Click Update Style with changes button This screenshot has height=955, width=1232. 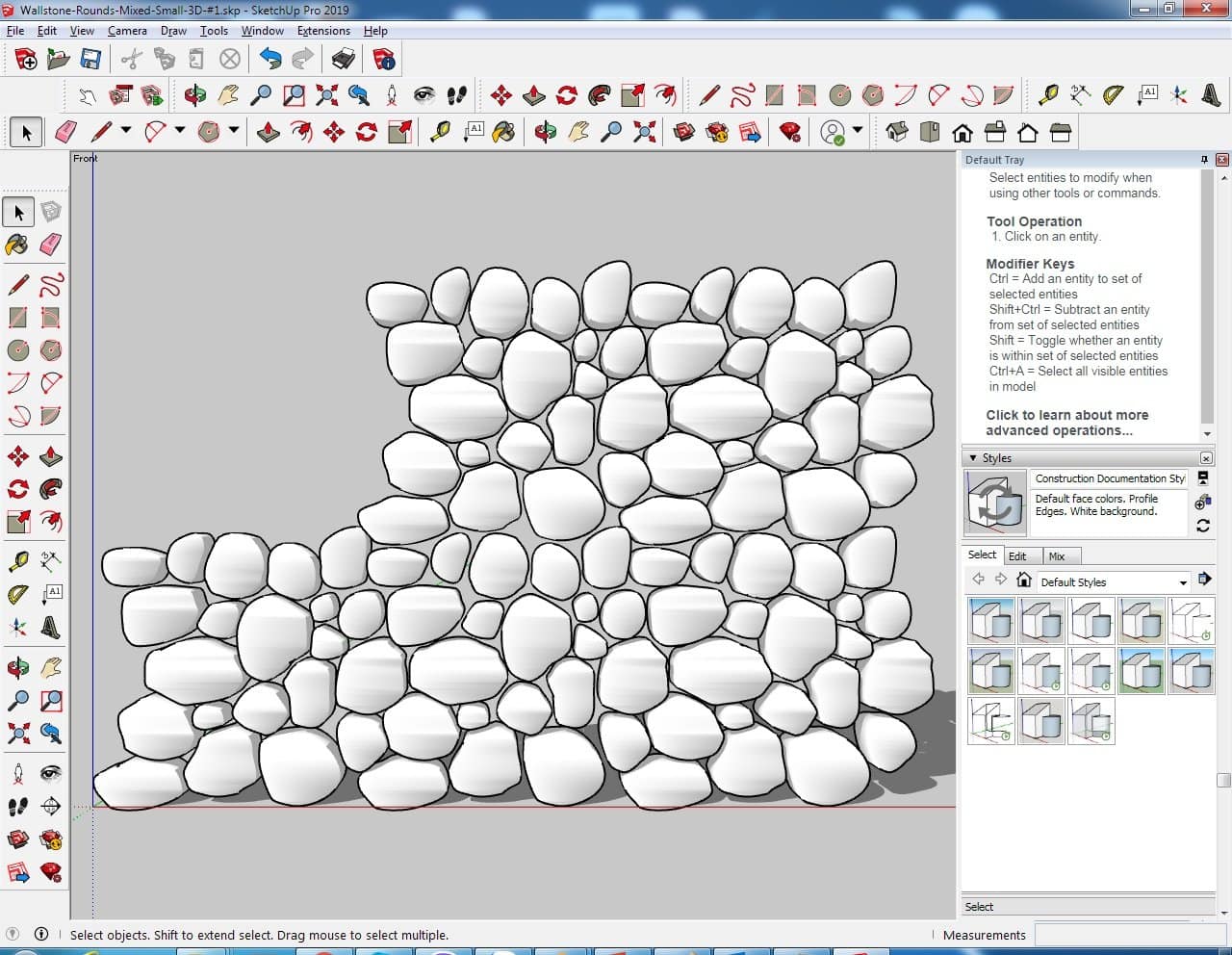pyautogui.click(x=1202, y=526)
